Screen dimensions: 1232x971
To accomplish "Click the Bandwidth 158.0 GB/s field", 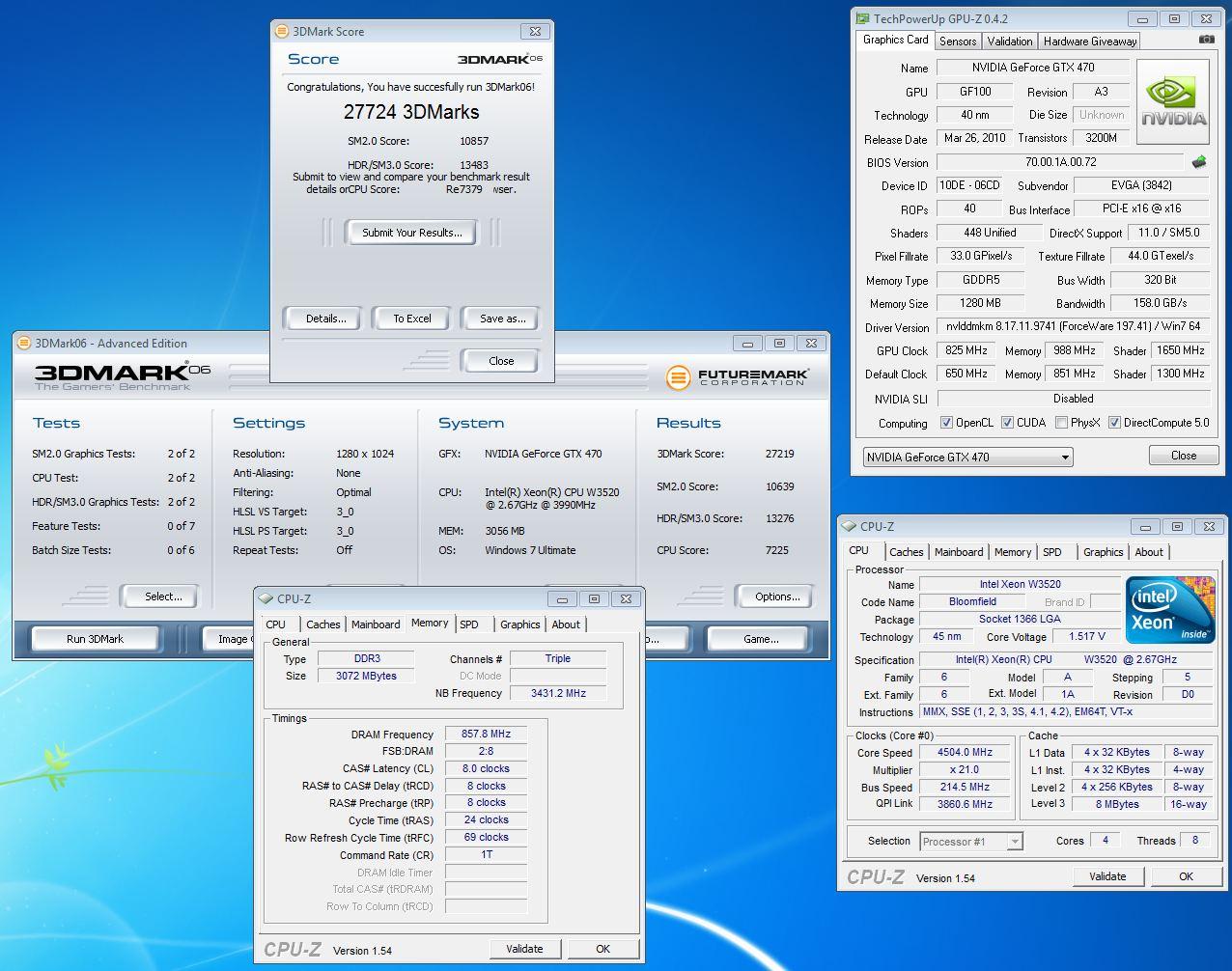I will [x=1160, y=303].
